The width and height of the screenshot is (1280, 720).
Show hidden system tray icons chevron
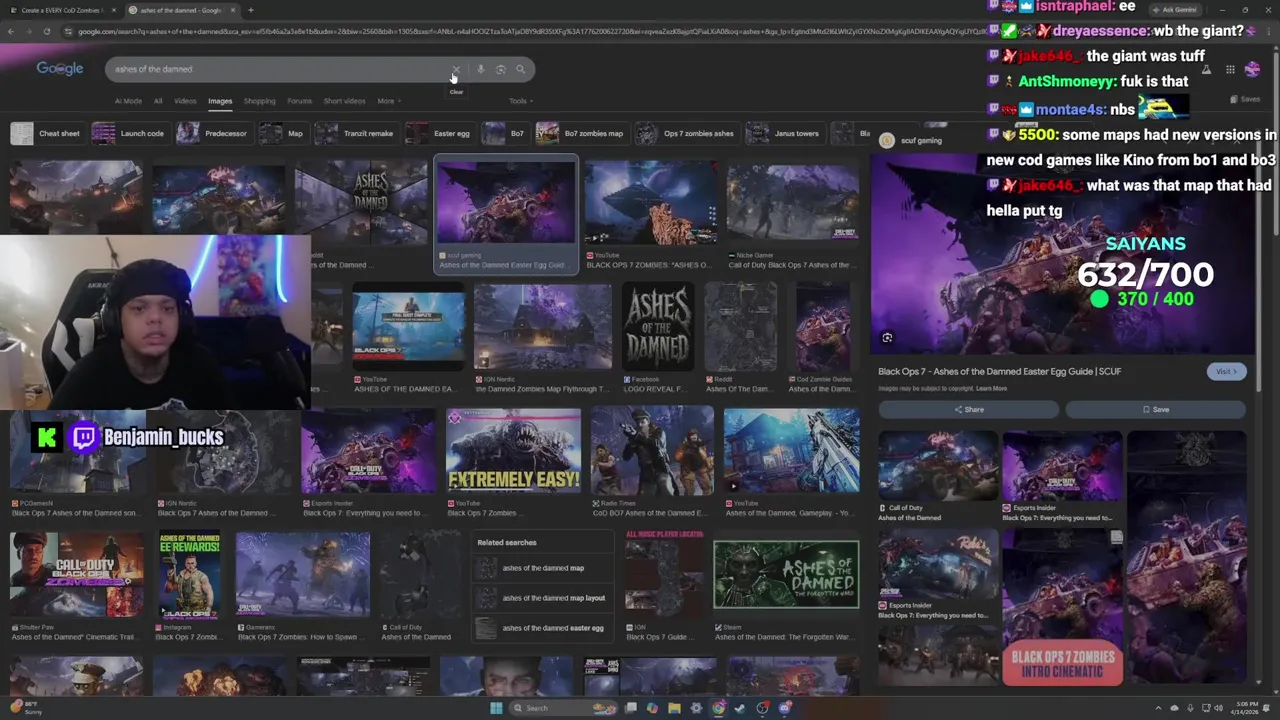[1158, 708]
